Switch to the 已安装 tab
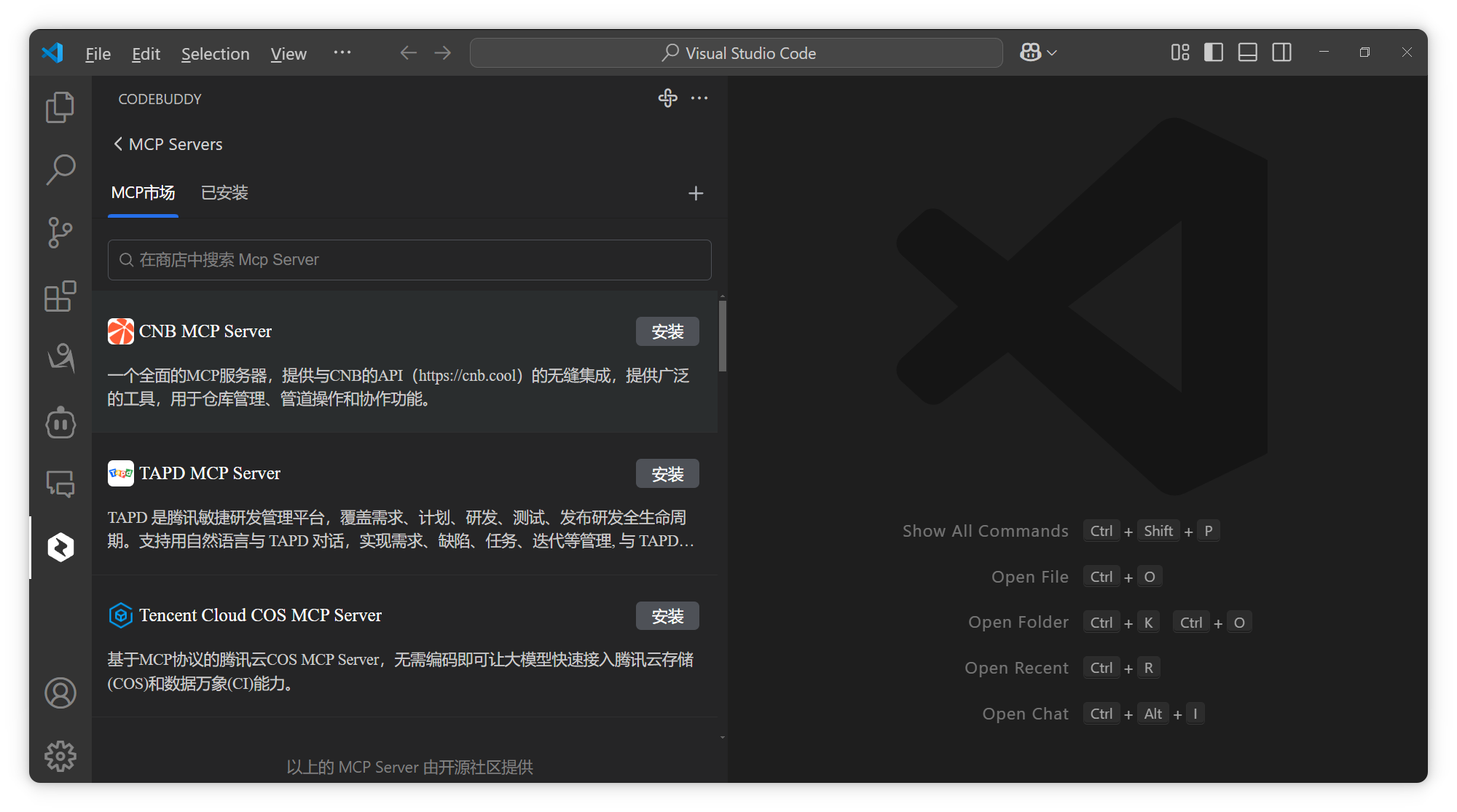The width and height of the screenshot is (1457, 812). 224,192
